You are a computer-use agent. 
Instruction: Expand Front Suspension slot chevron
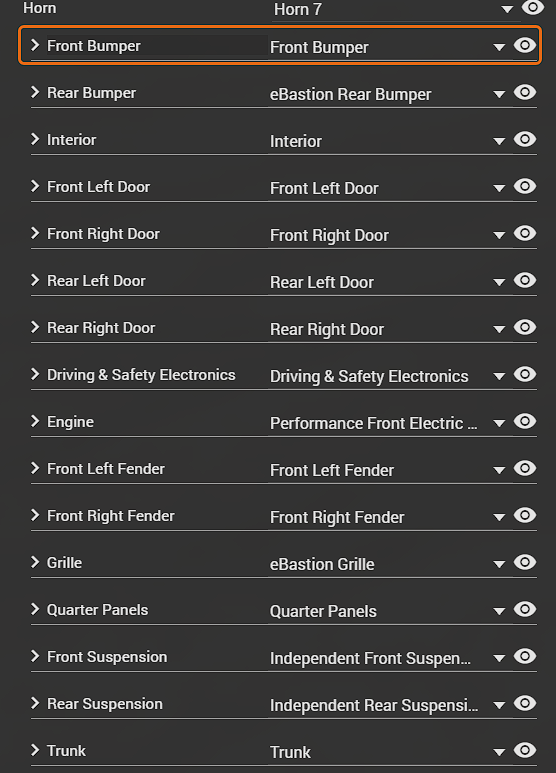(35, 656)
